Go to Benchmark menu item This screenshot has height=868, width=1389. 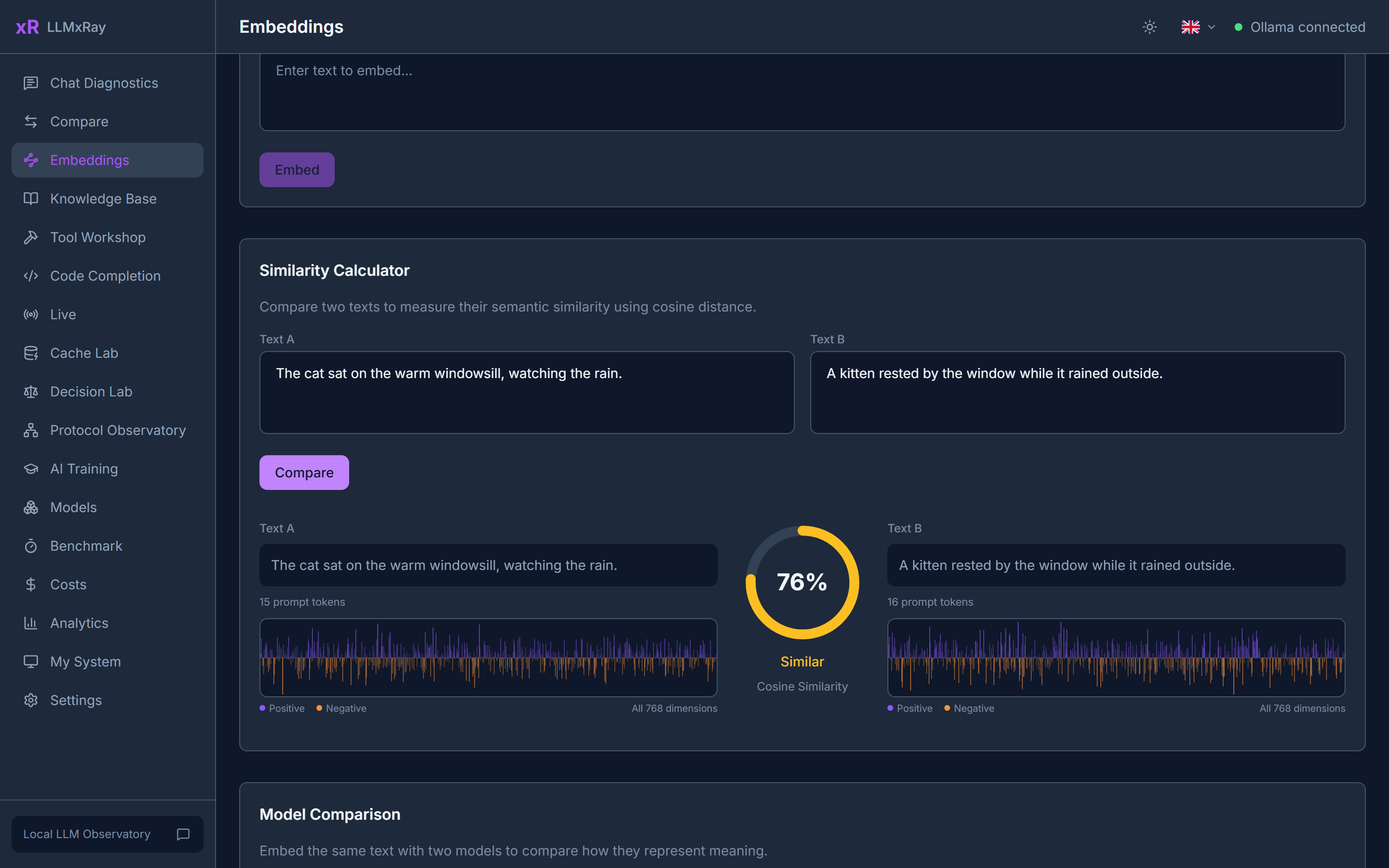[108, 546]
